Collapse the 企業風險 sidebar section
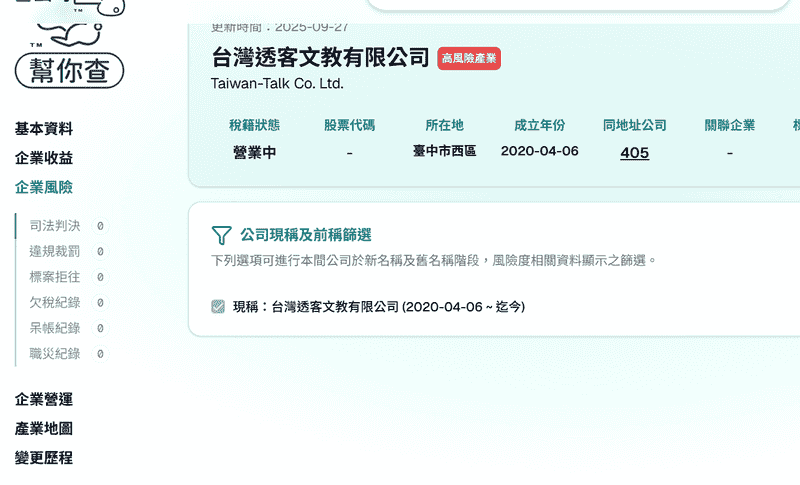Screen dimensions: 800x485 click(44, 187)
